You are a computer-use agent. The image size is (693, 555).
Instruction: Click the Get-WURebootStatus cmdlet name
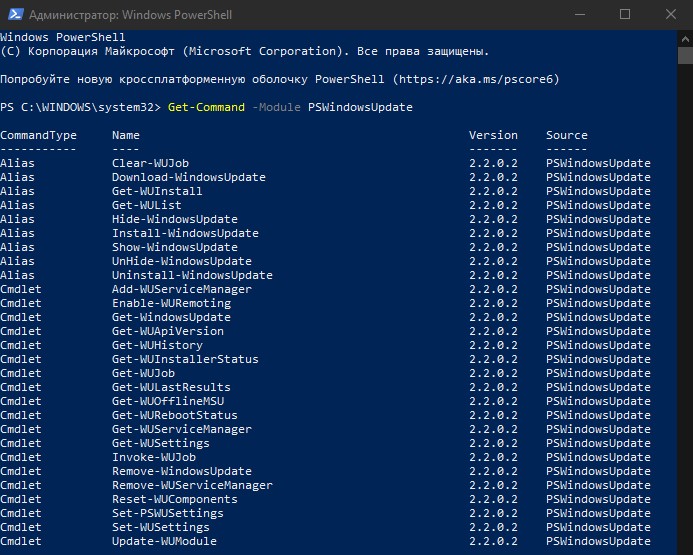point(175,415)
